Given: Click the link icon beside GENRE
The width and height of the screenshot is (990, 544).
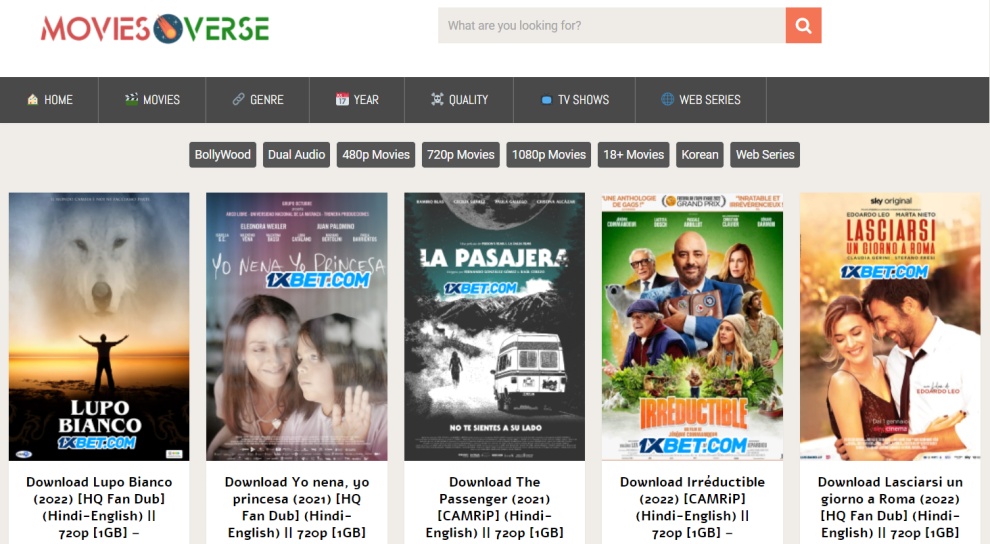Looking at the screenshot, I should 238,99.
